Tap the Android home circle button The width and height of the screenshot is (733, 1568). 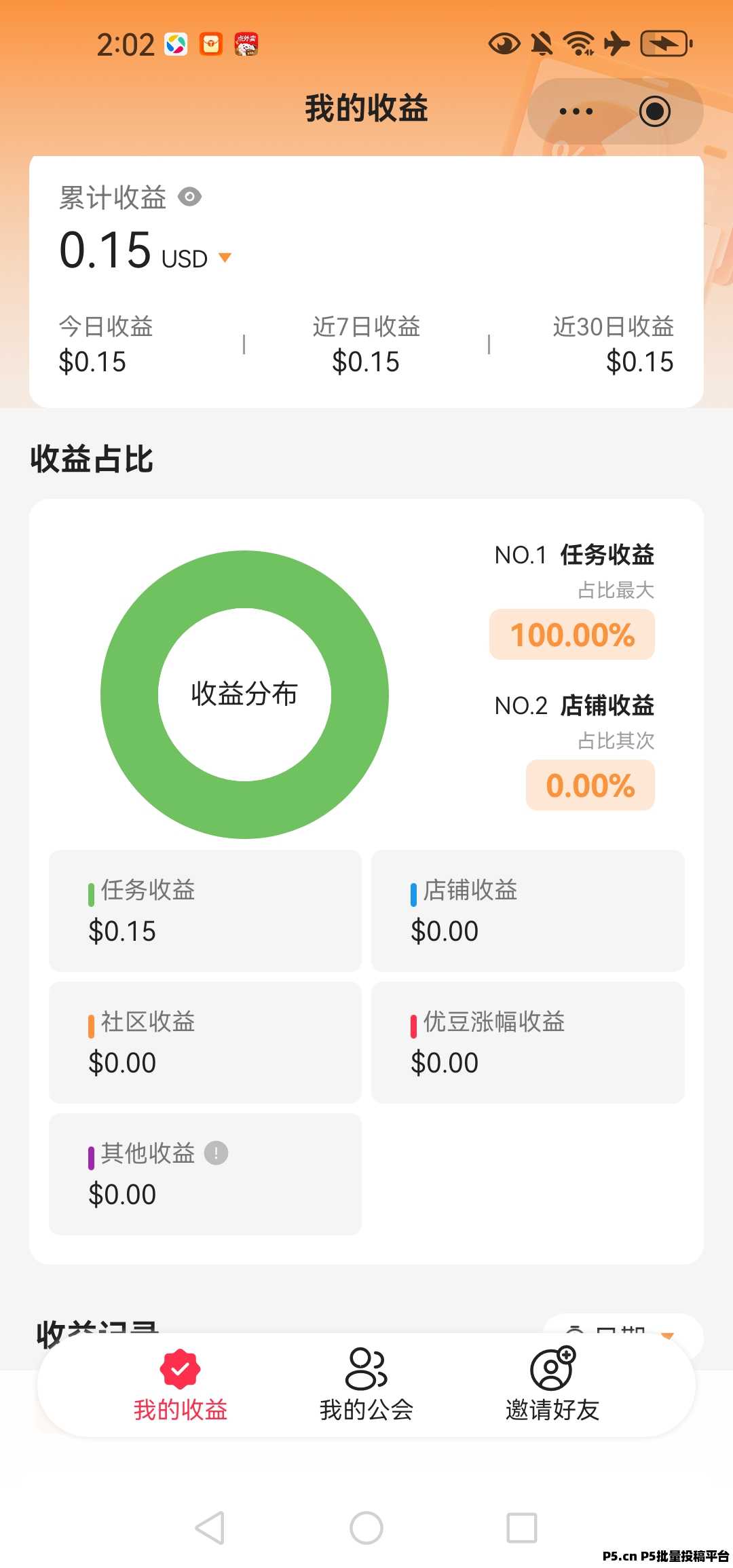coord(366,1528)
